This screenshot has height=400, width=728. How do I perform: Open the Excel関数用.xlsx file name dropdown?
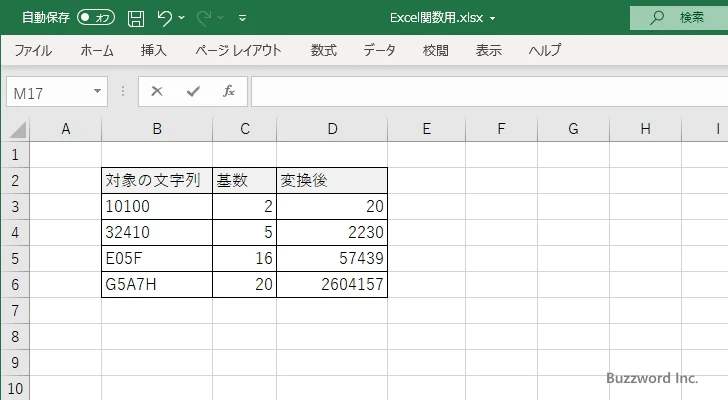point(493,19)
